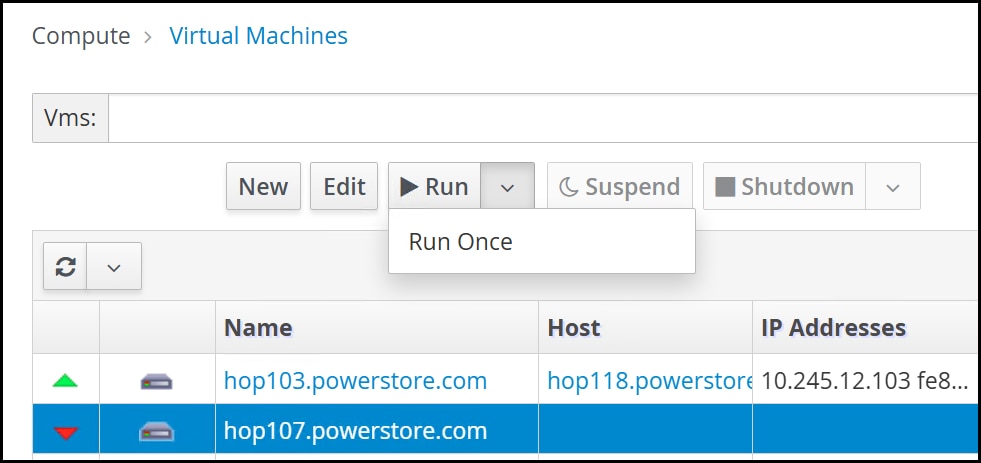Open the Shutdown dropdown arrow
The image size is (981, 463).
click(893, 186)
